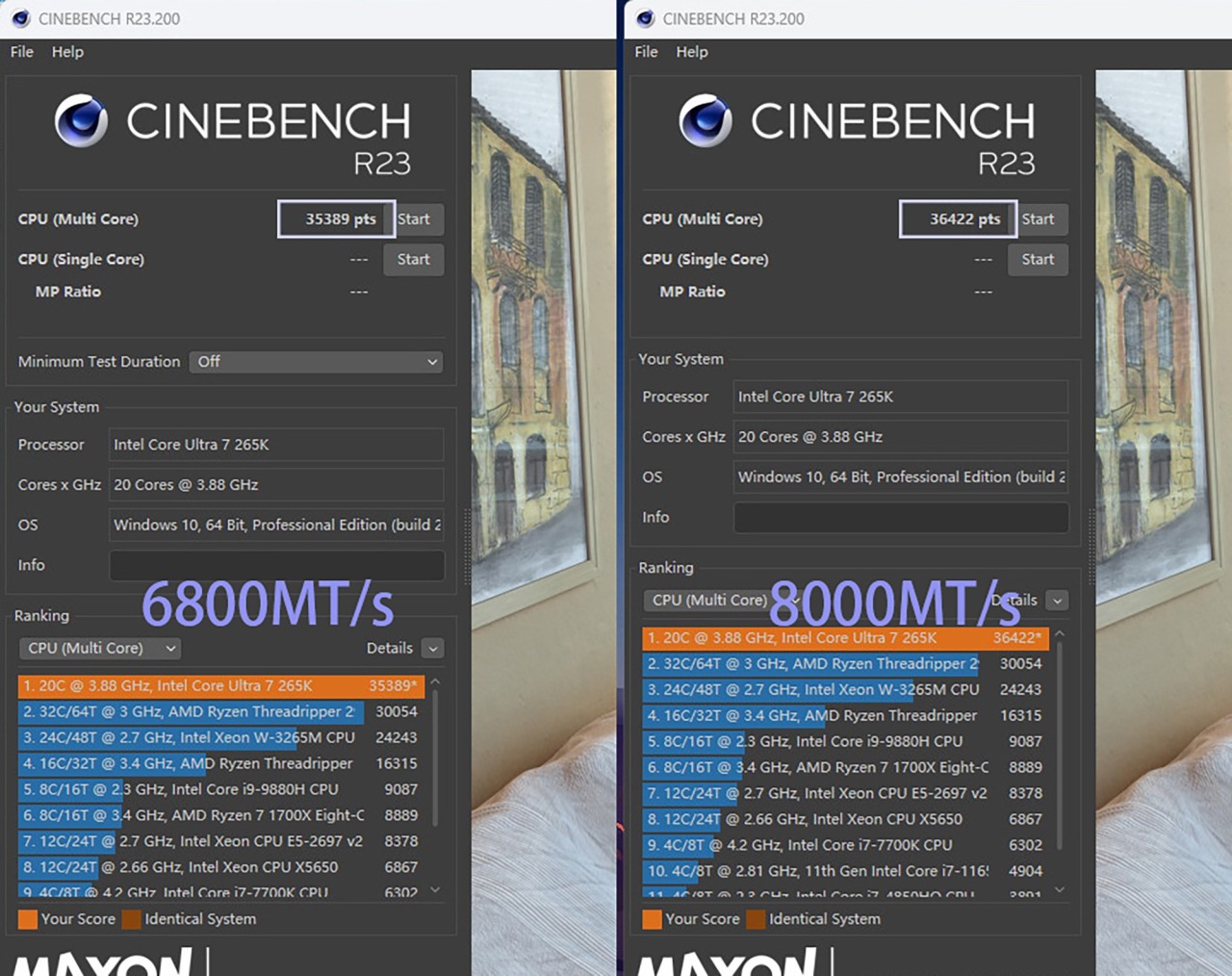Select 35389 score ranking row in left window
Screen dimensions: 1232x976
(220, 686)
